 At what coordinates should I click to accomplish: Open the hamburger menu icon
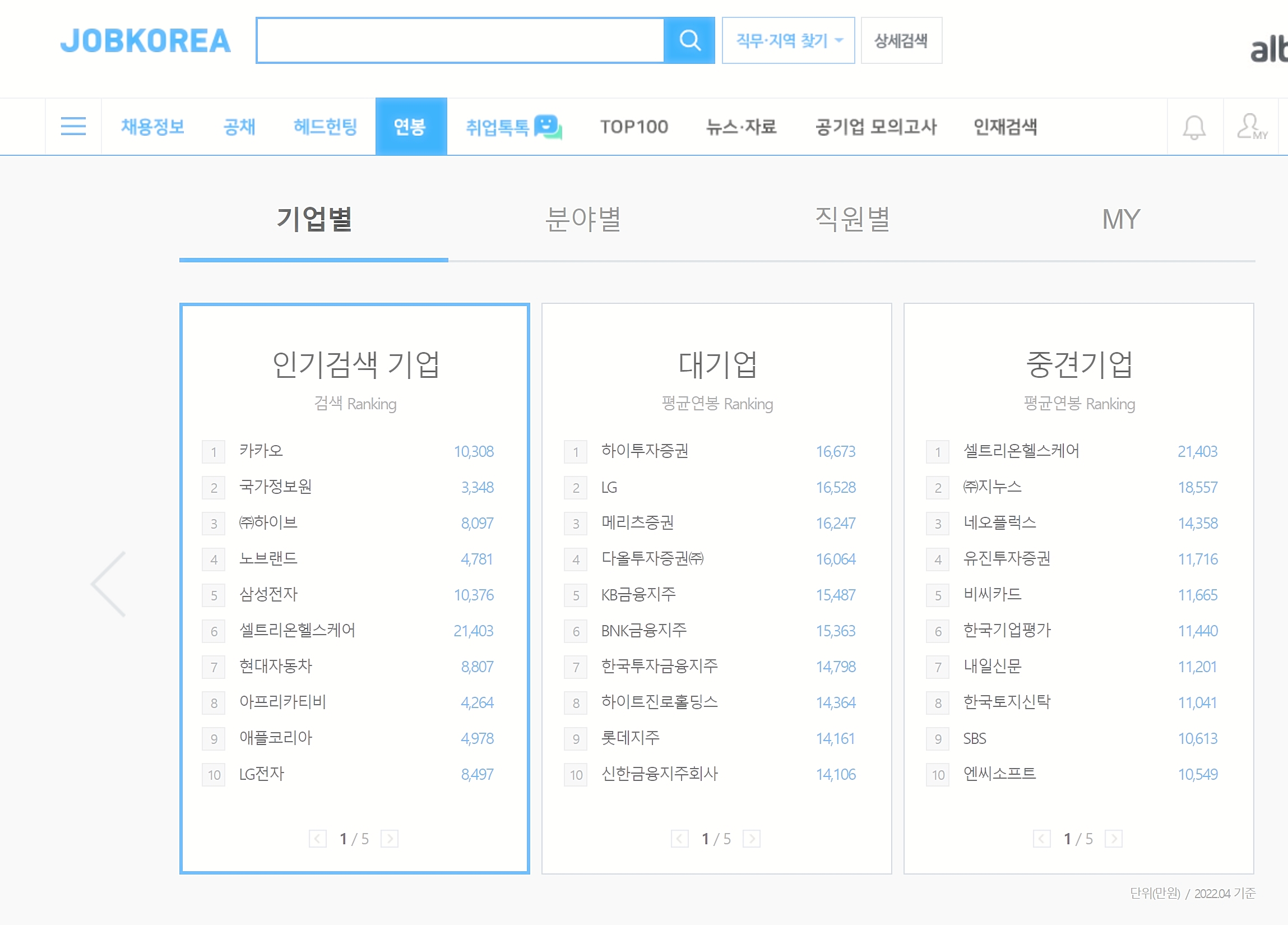pyautogui.click(x=73, y=126)
